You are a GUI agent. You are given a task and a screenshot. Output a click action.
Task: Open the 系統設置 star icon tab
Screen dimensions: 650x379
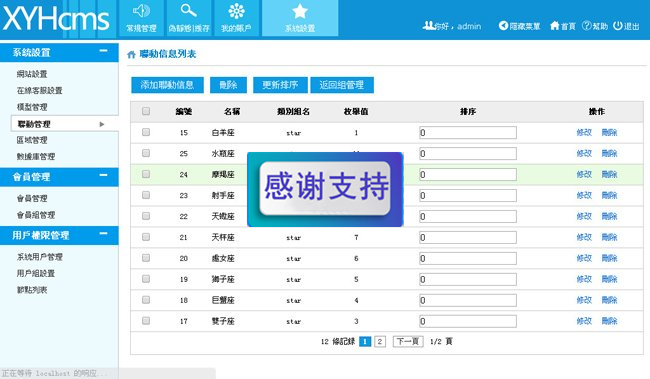pos(300,18)
